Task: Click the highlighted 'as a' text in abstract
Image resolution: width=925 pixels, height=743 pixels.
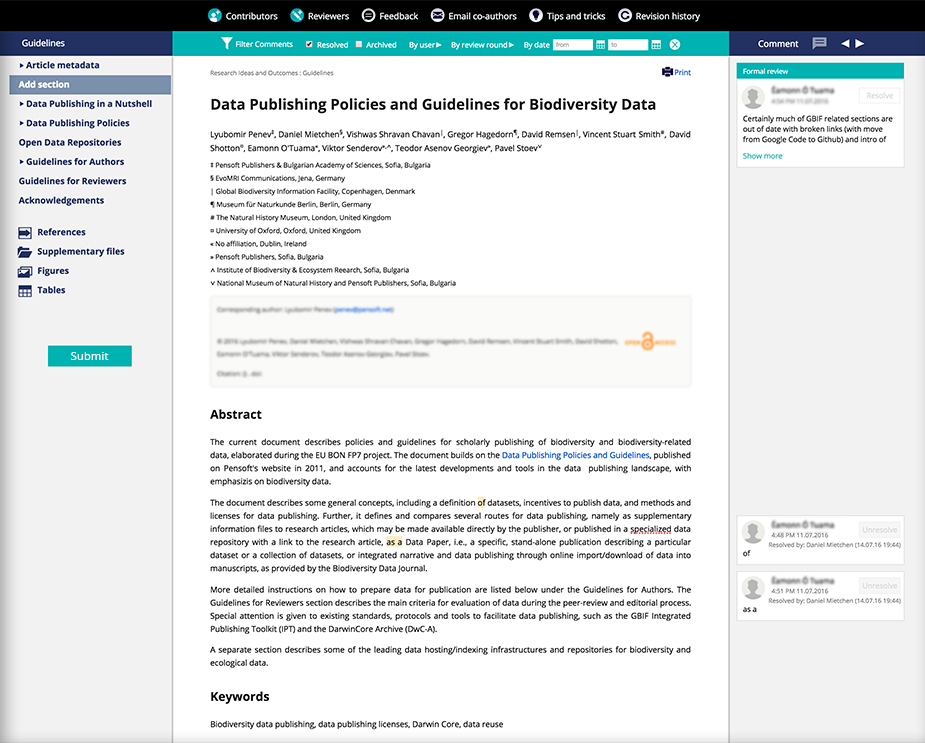Action: 394,542
